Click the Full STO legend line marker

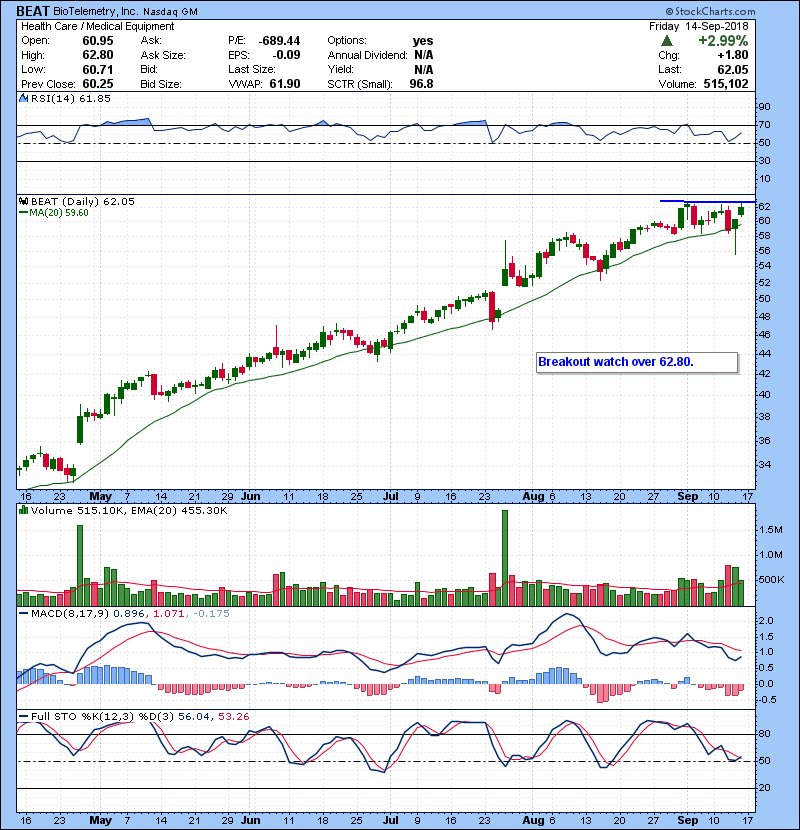pos(23,717)
